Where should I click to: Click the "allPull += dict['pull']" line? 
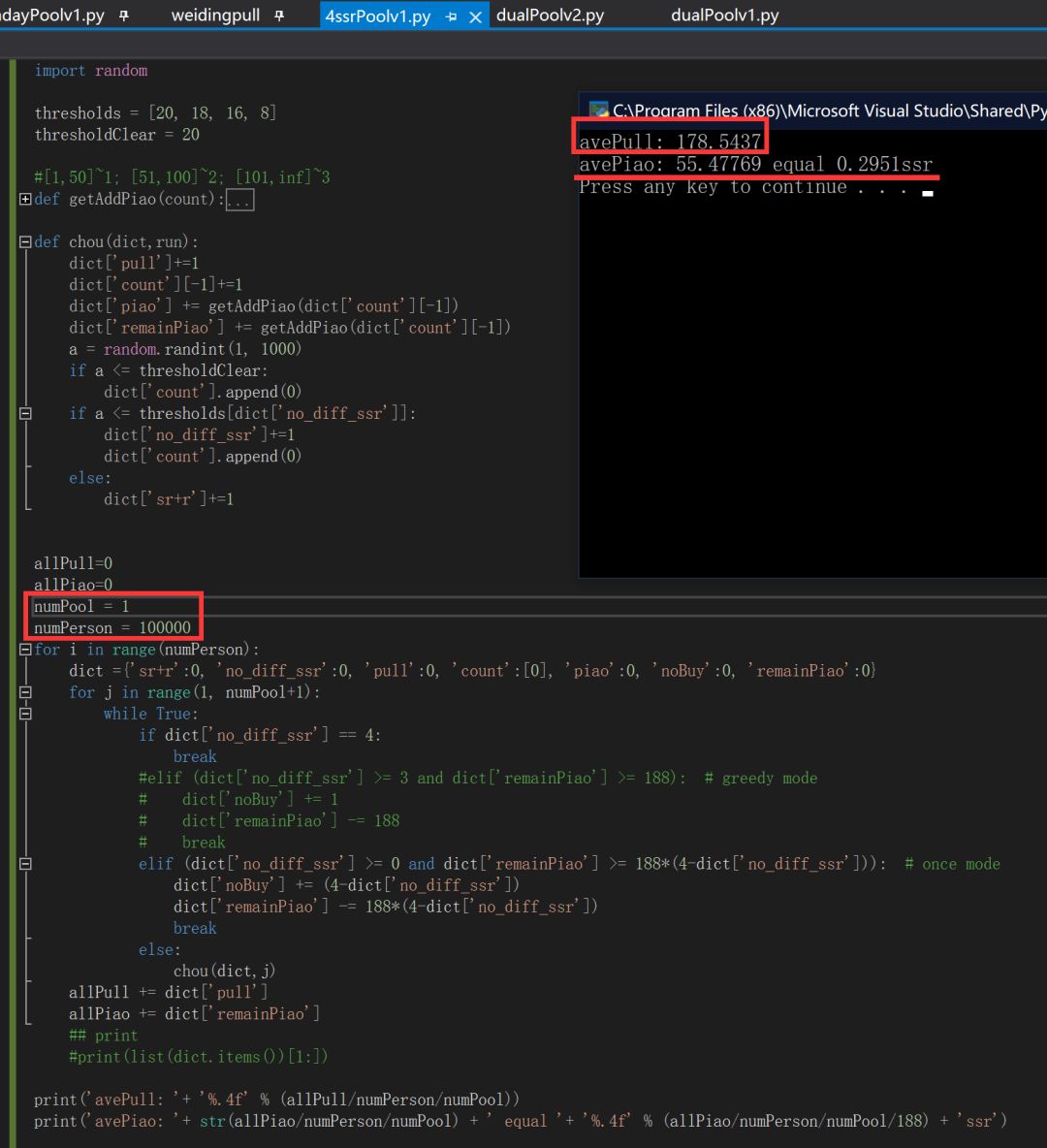(169, 992)
